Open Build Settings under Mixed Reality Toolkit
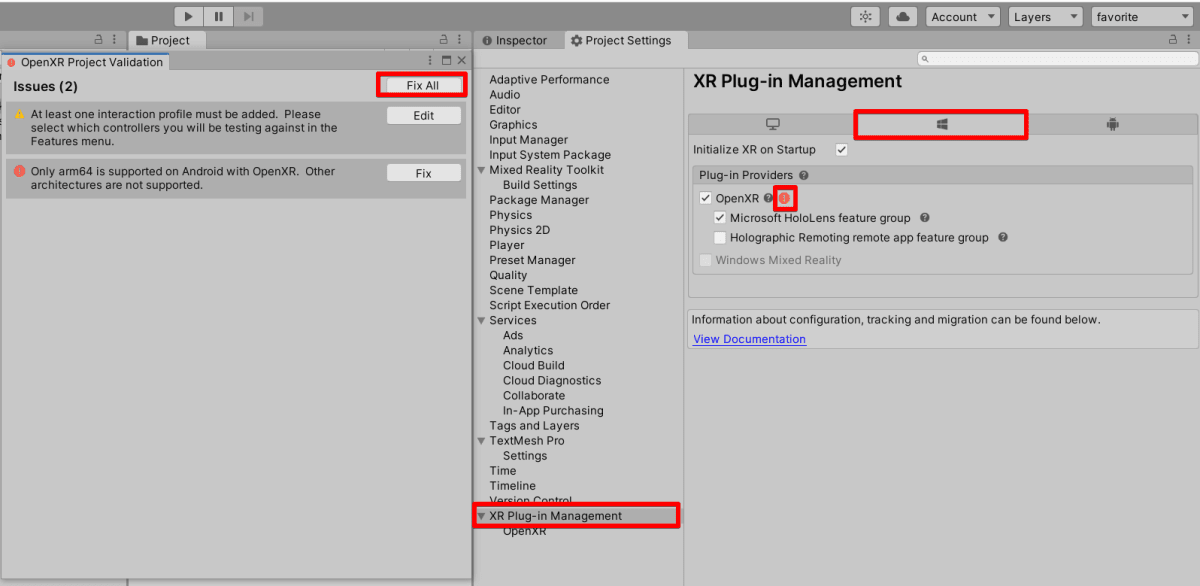 click(x=540, y=185)
